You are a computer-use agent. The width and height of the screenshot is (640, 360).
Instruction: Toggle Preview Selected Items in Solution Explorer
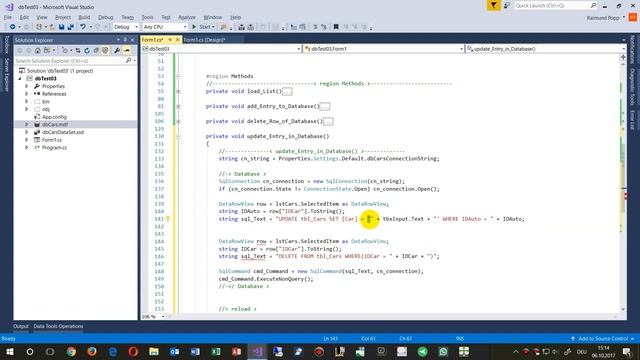127,51
